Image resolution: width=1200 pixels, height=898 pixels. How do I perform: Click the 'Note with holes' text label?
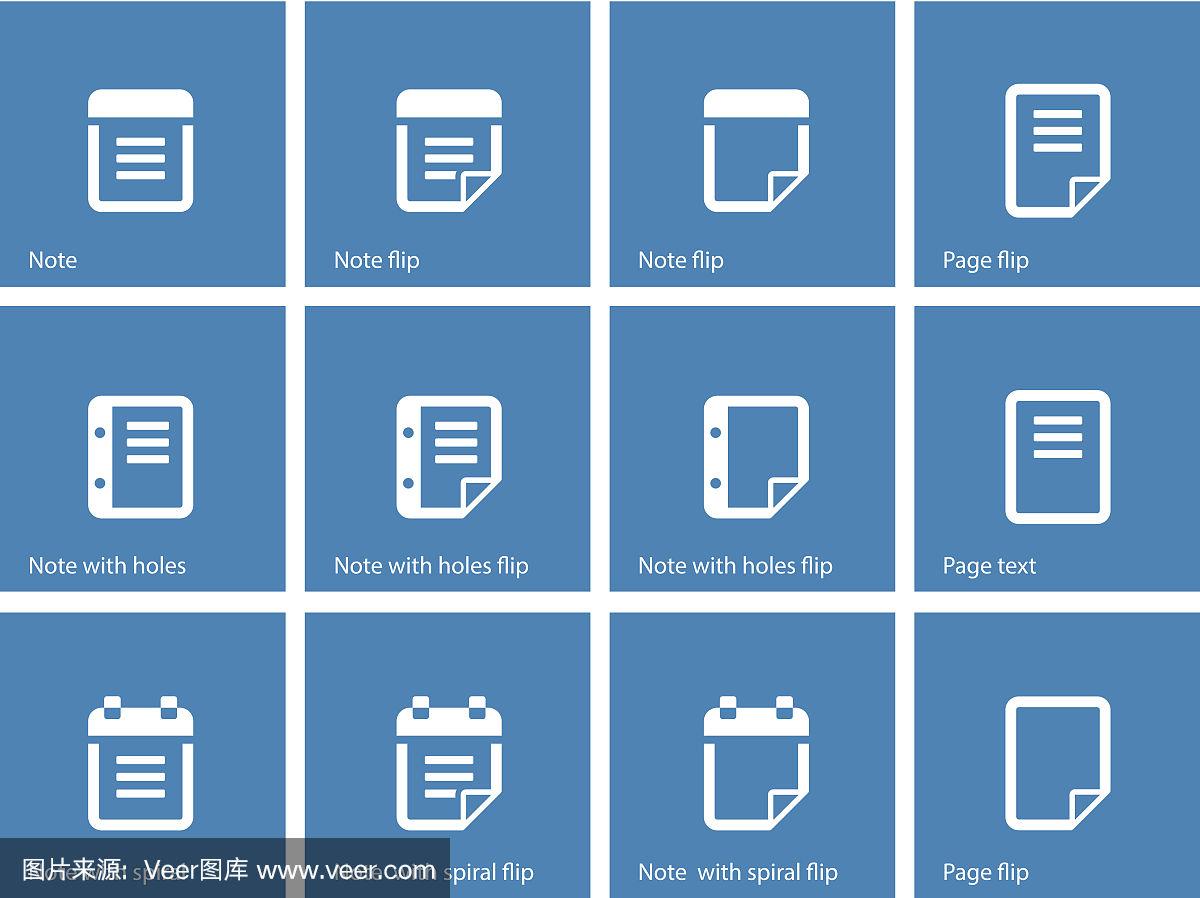pyautogui.click(x=107, y=566)
